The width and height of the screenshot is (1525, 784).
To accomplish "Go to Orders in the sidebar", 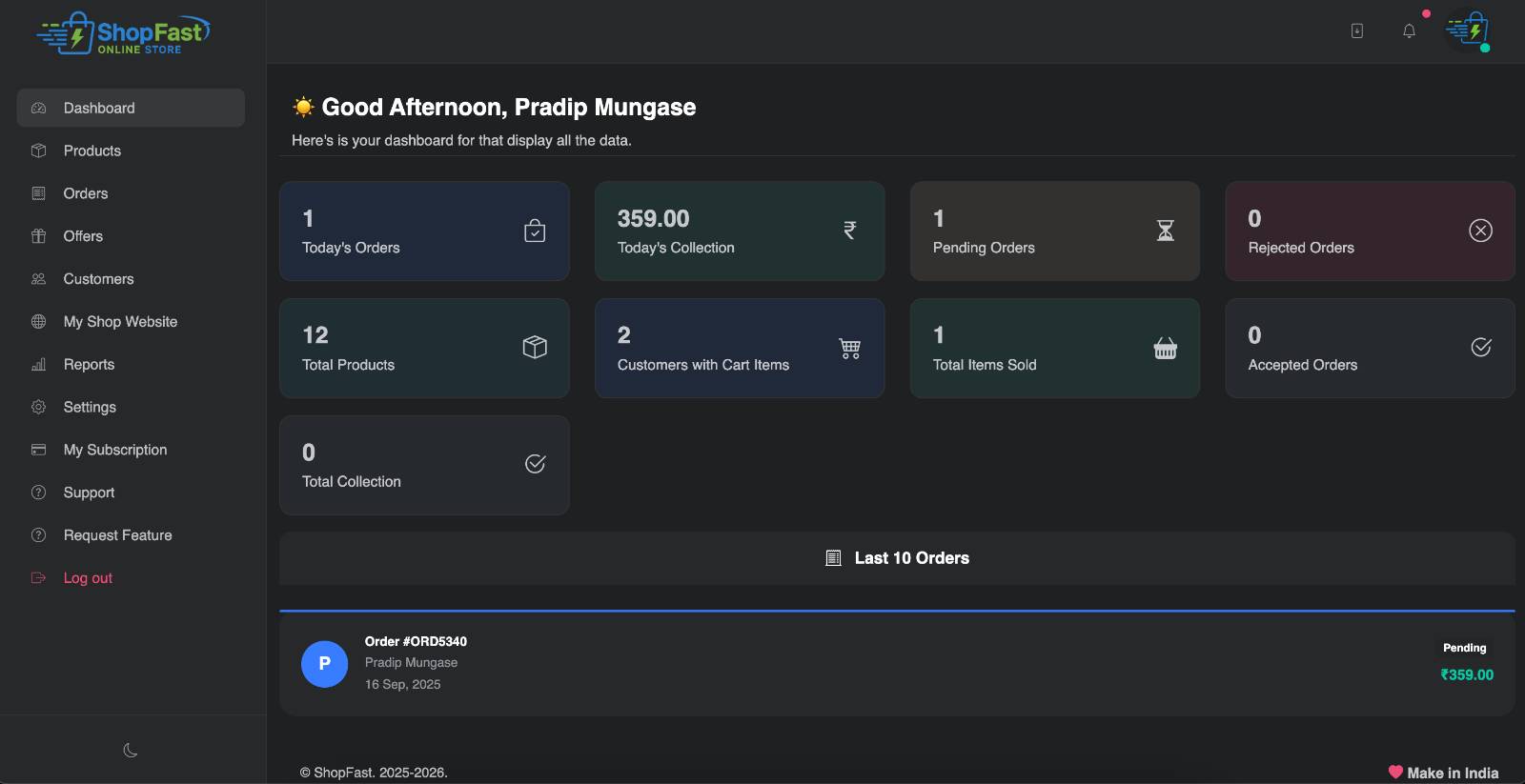I will point(86,193).
